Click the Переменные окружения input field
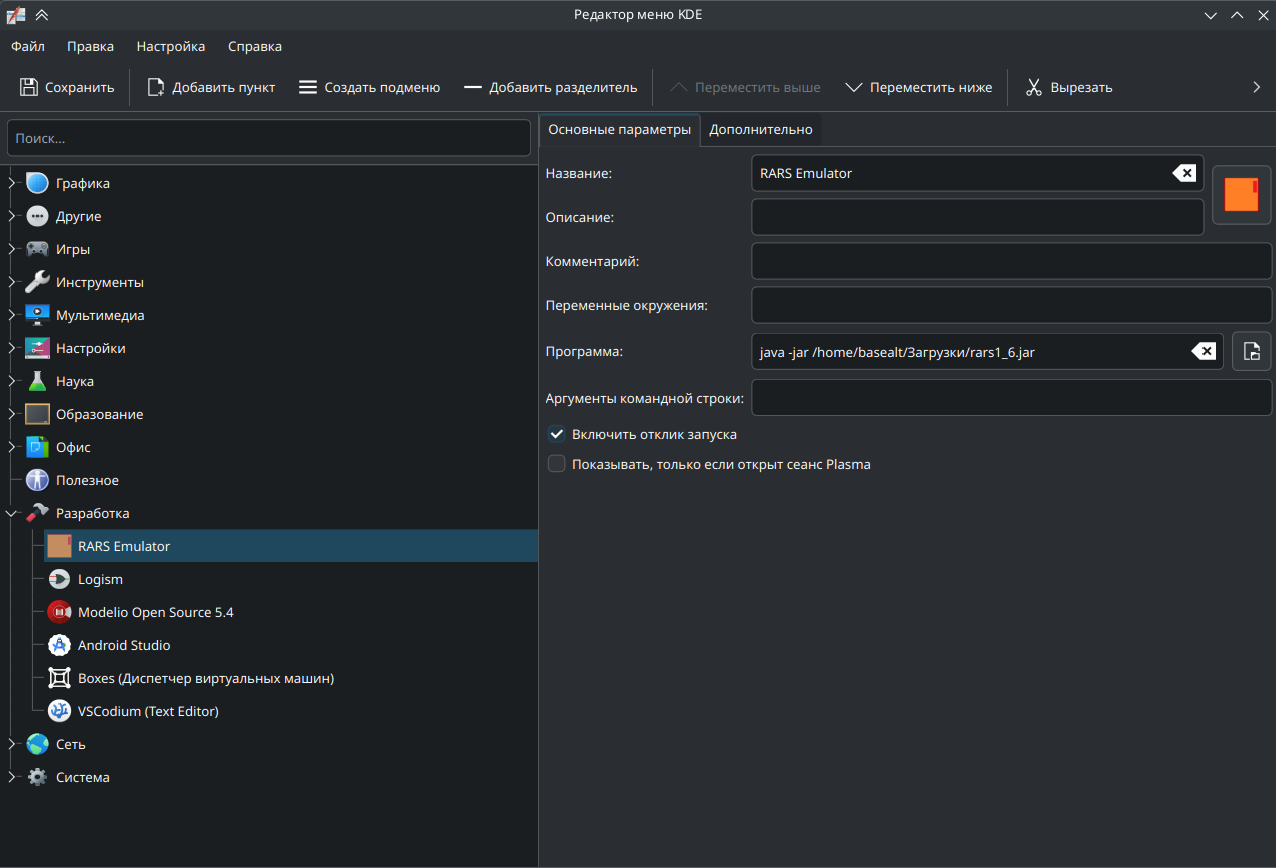The width and height of the screenshot is (1276, 868). tap(1011, 305)
